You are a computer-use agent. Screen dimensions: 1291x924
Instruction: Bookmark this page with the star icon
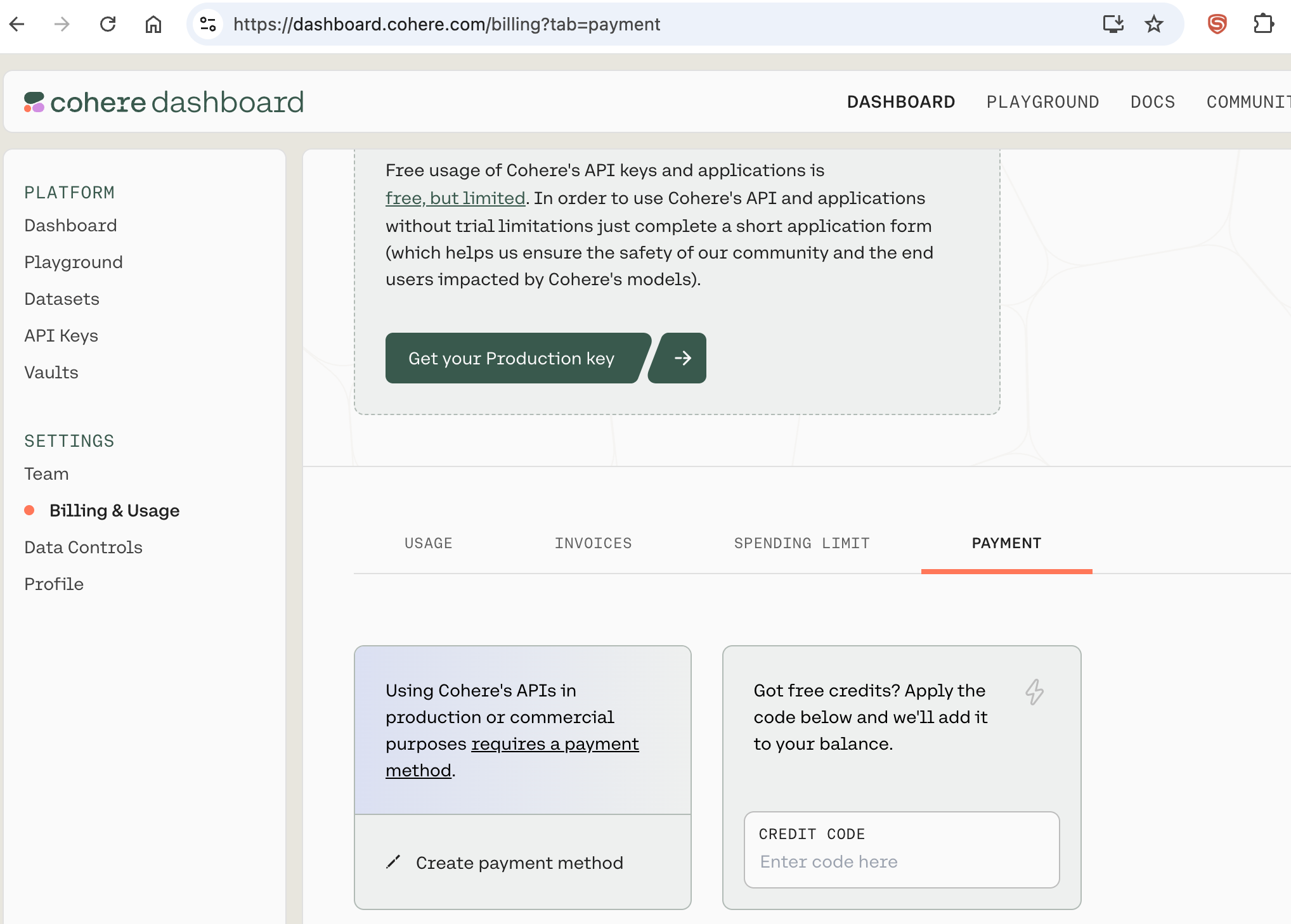click(x=1154, y=24)
